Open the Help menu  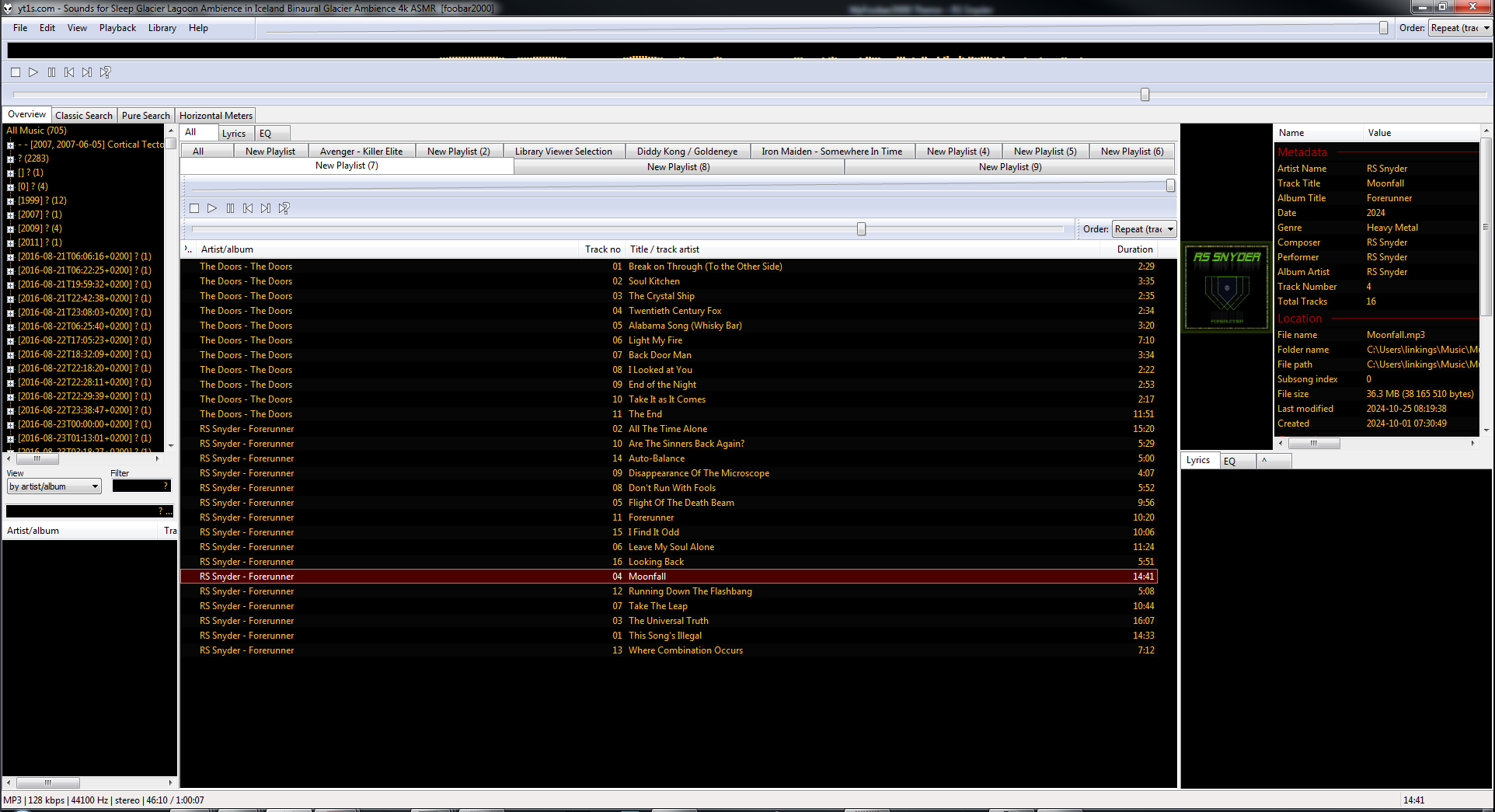[198, 28]
